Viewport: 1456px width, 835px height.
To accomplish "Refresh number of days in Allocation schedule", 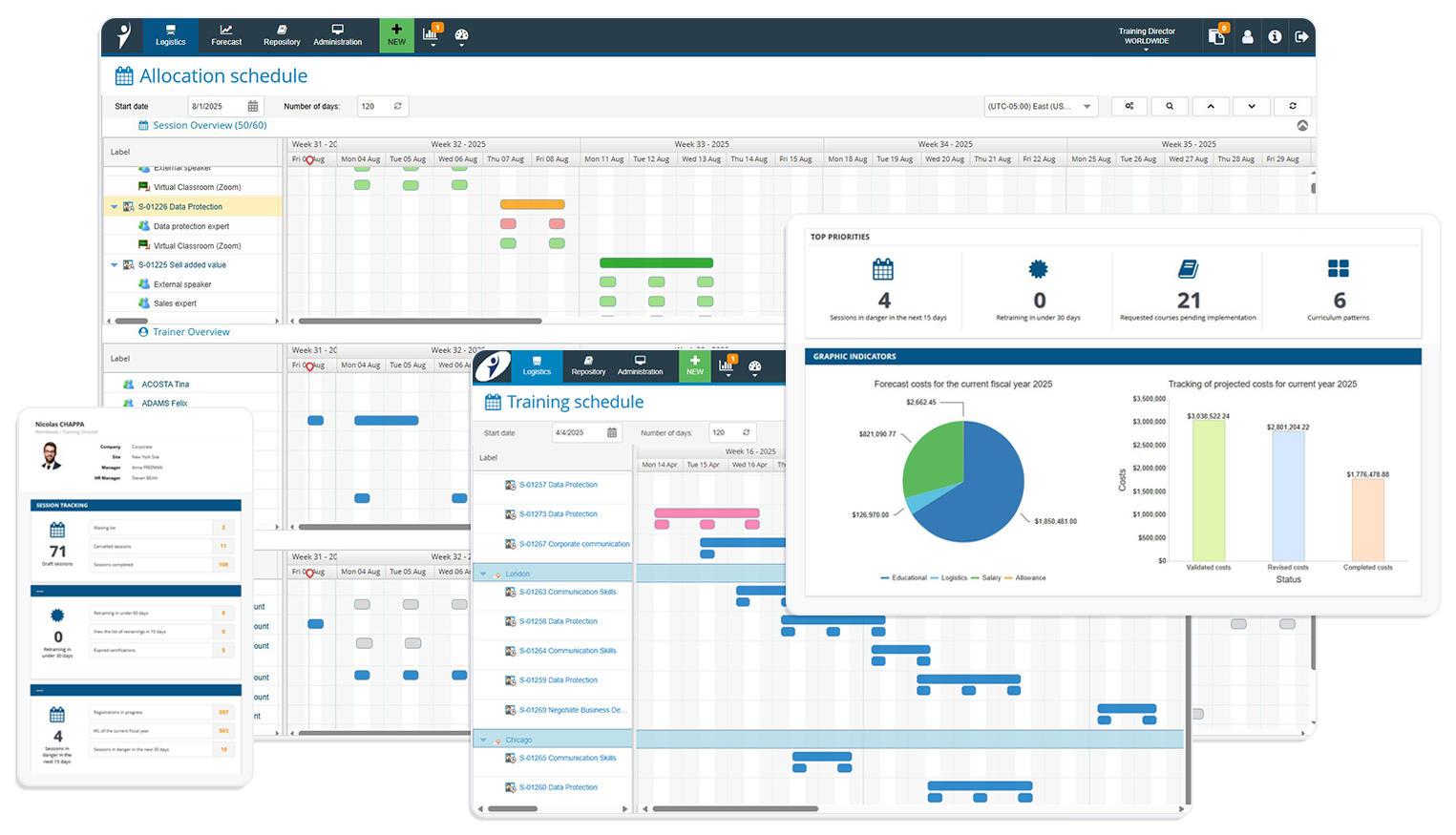I will tap(398, 106).
